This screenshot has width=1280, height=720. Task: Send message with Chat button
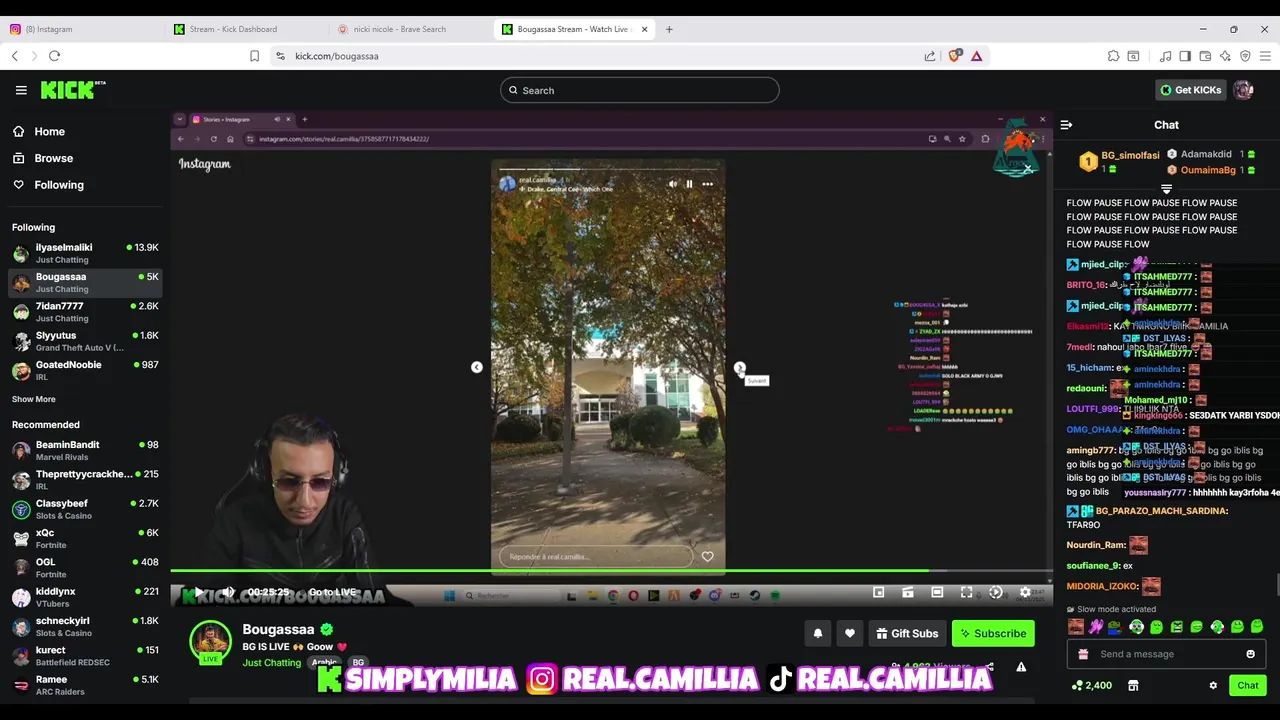(x=1247, y=685)
